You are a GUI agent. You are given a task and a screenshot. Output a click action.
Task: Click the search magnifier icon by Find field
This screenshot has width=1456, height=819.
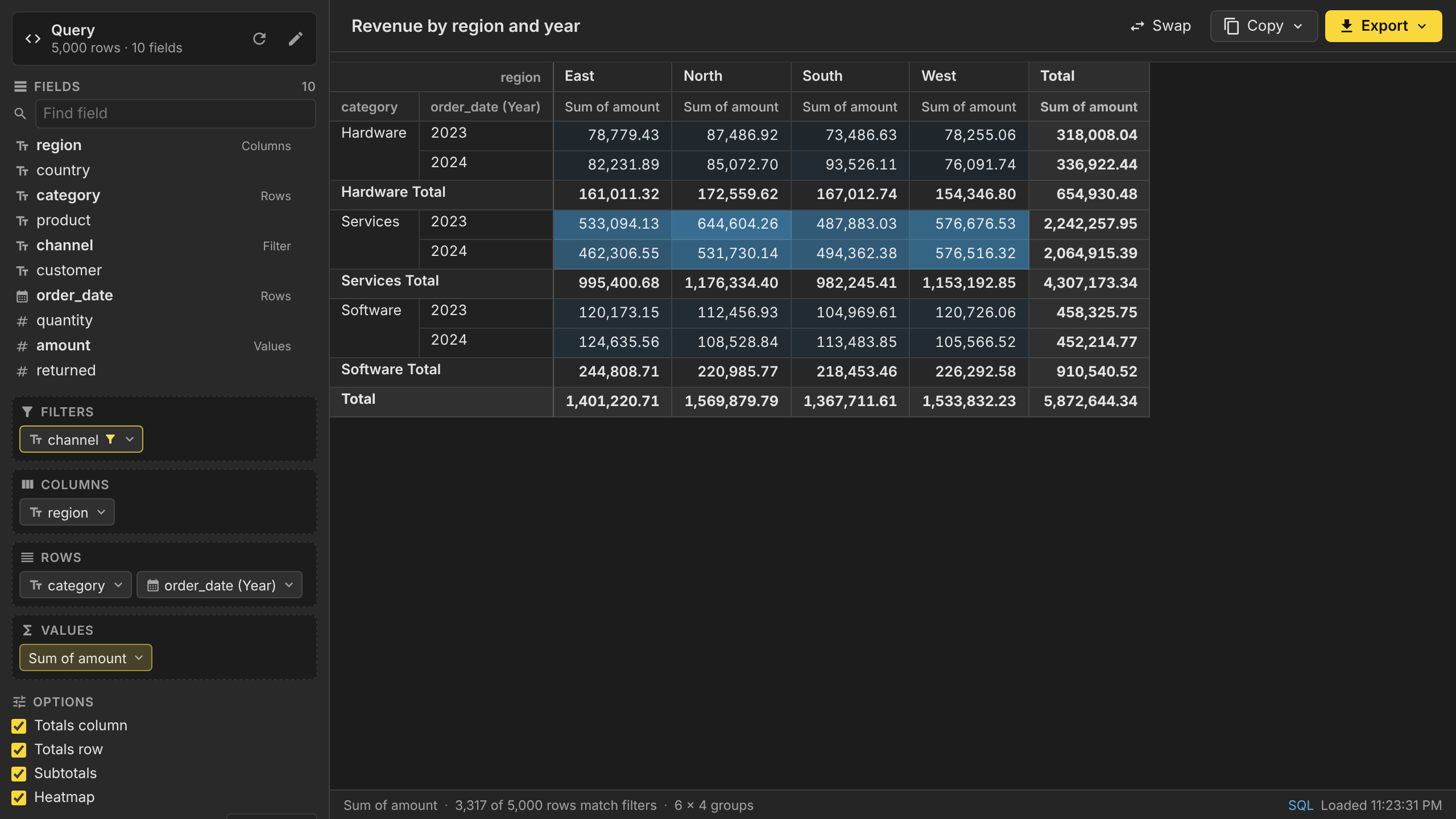coord(20,114)
